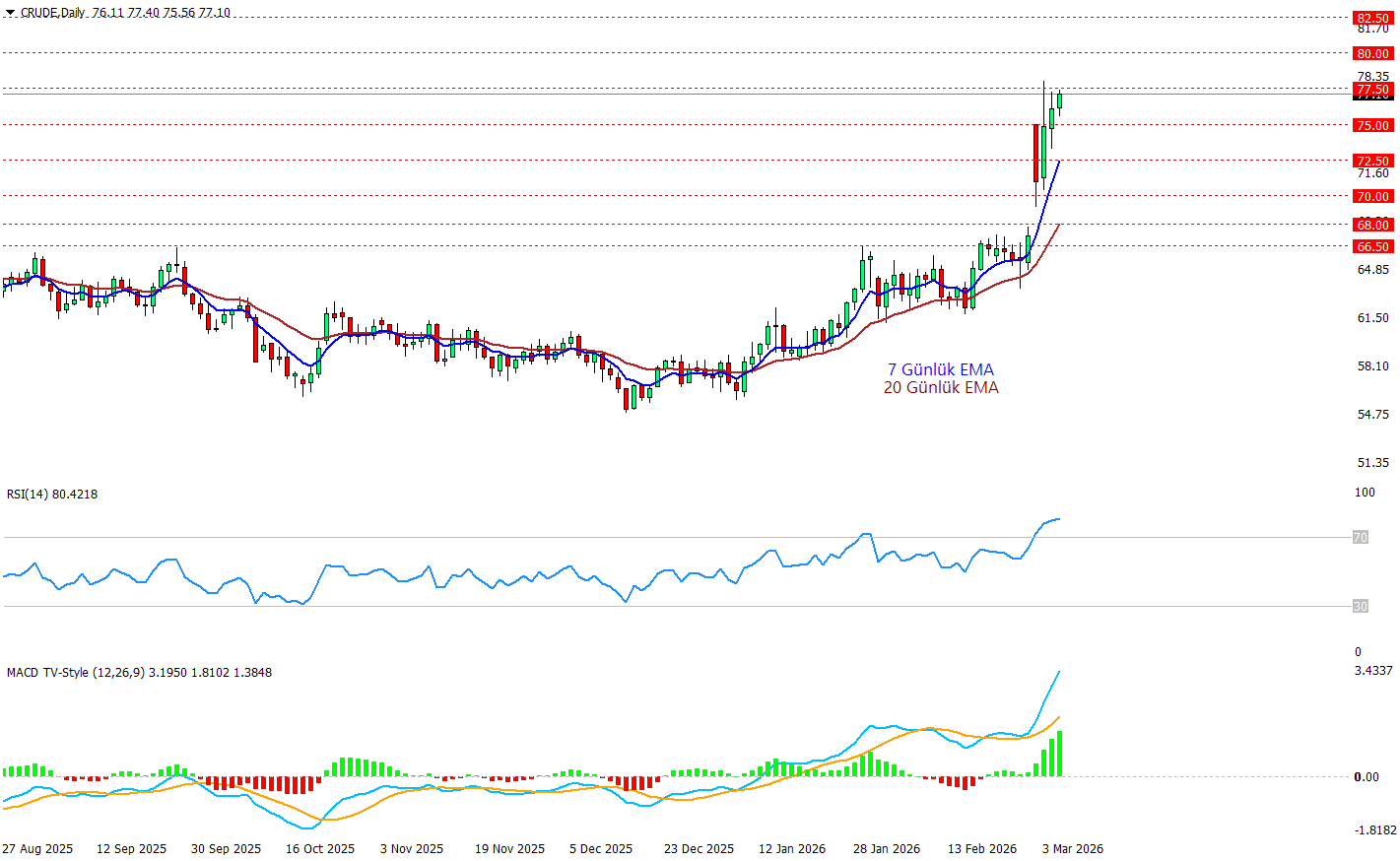Click the 77.50 resistance level label
This screenshot has width=1400, height=861.
(x=1371, y=89)
